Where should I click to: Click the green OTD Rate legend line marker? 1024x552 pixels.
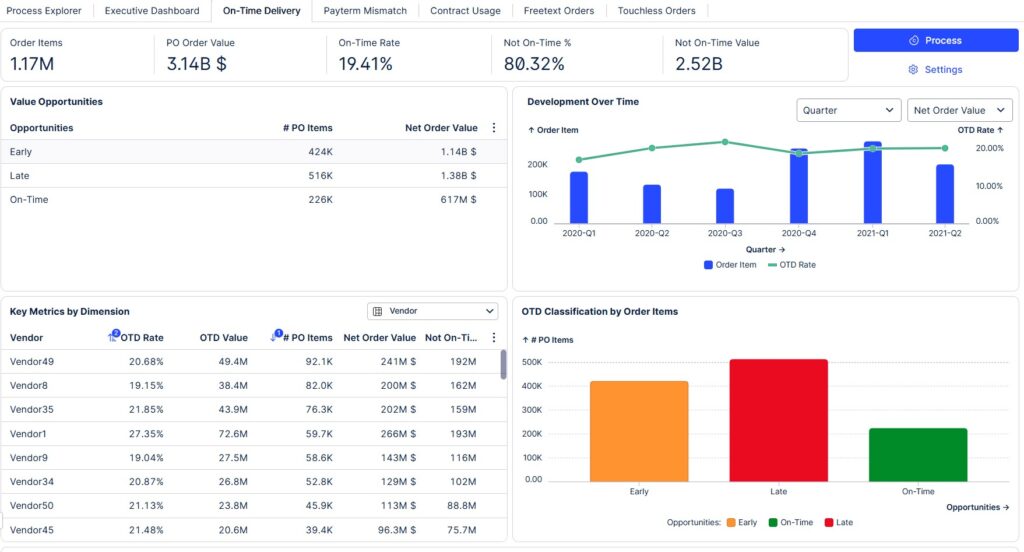[774, 265]
